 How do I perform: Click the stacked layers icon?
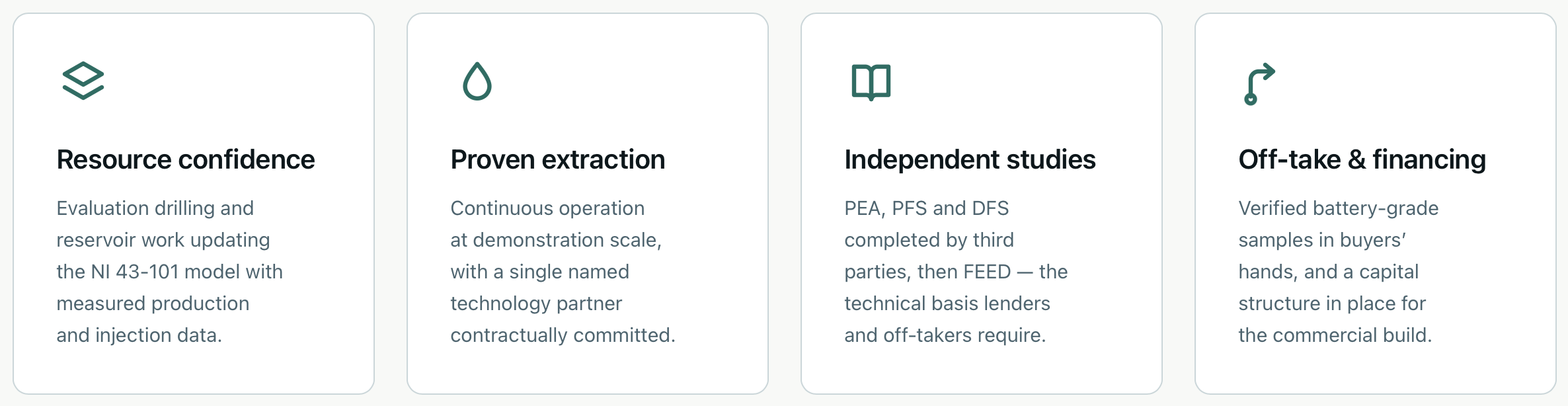[x=83, y=81]
